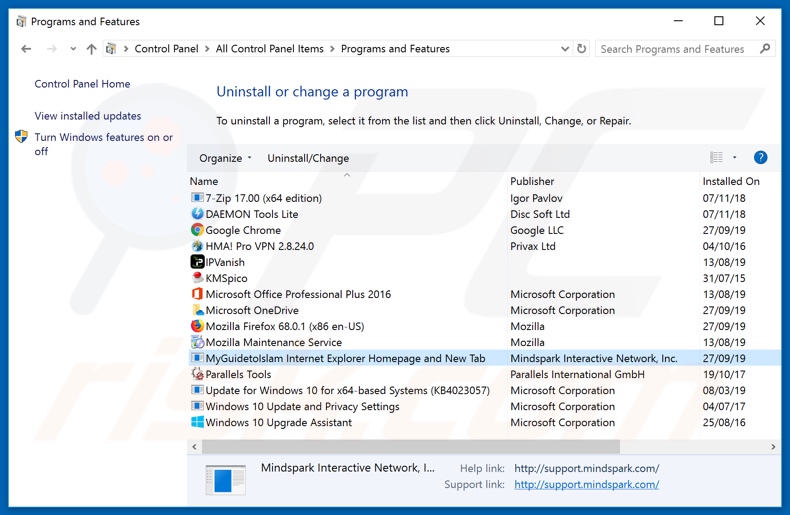
Task: Click the change view layout icon
Action: point(716,158)
